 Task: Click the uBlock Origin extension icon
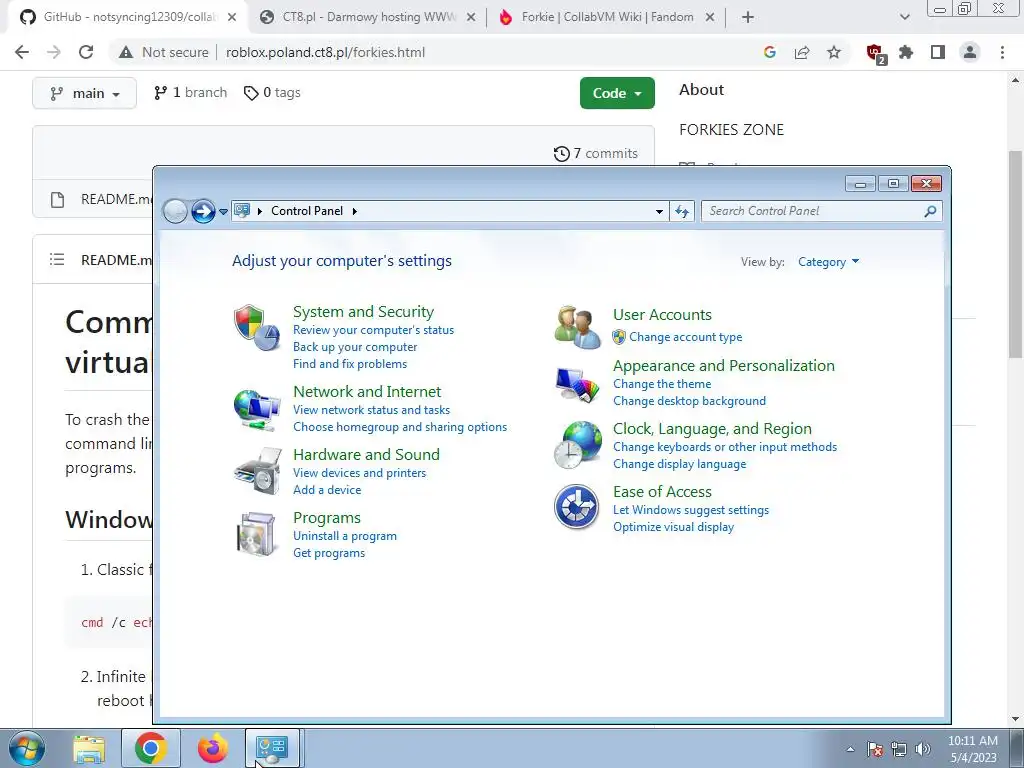point(875,54)
